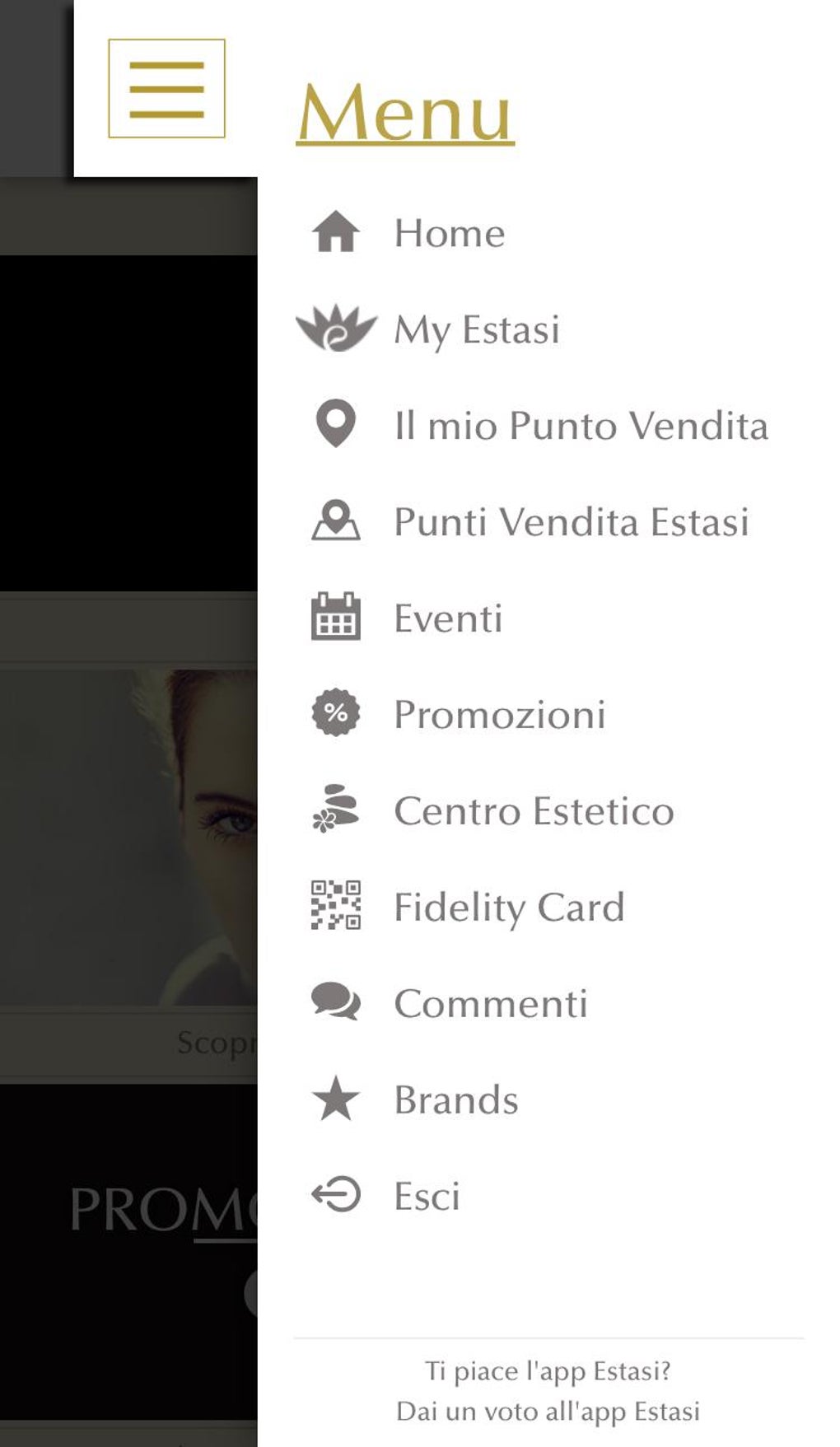Go to Centro Estetico section
Screen dimensions: 840x1447
point(534,811)
